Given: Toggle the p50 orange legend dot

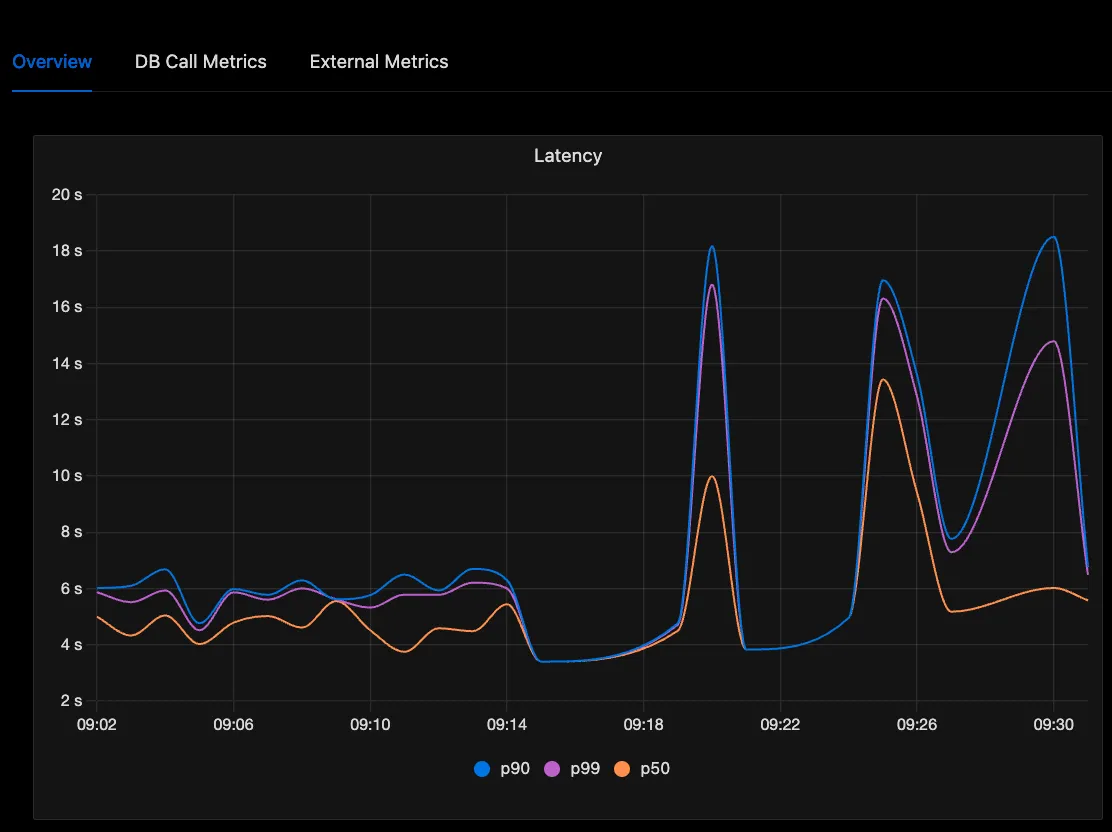Looking at the screenshot, I should 622,769.
